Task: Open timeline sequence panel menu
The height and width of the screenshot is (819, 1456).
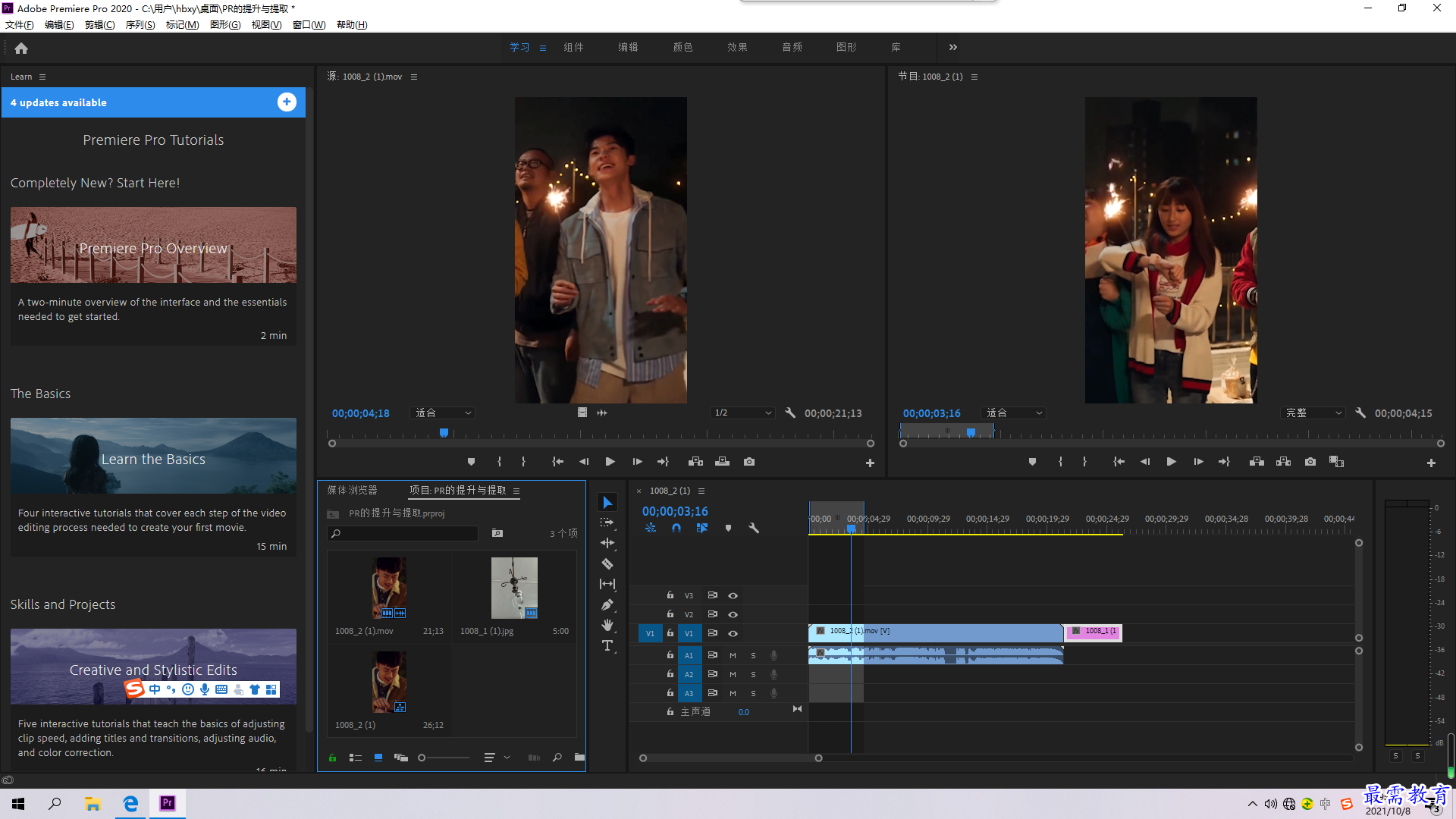Action: (701, 491)
